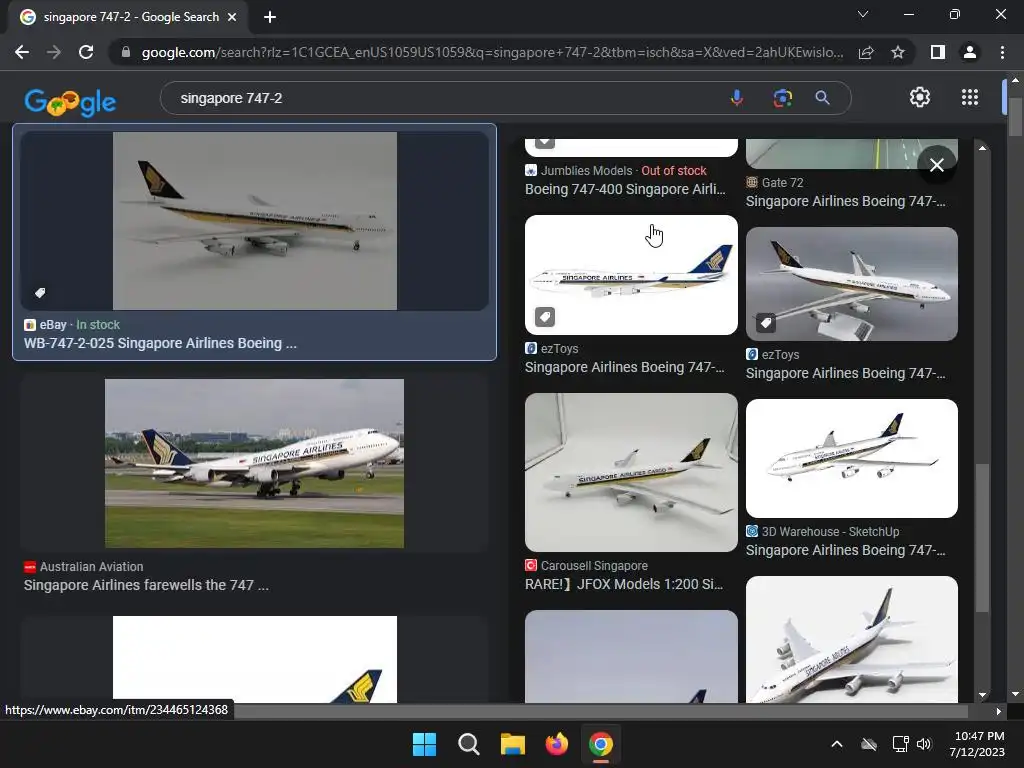Open Gate 72 Singapore Airlines Boeing result
The image size is (1024, 768).
pos(846,201)
